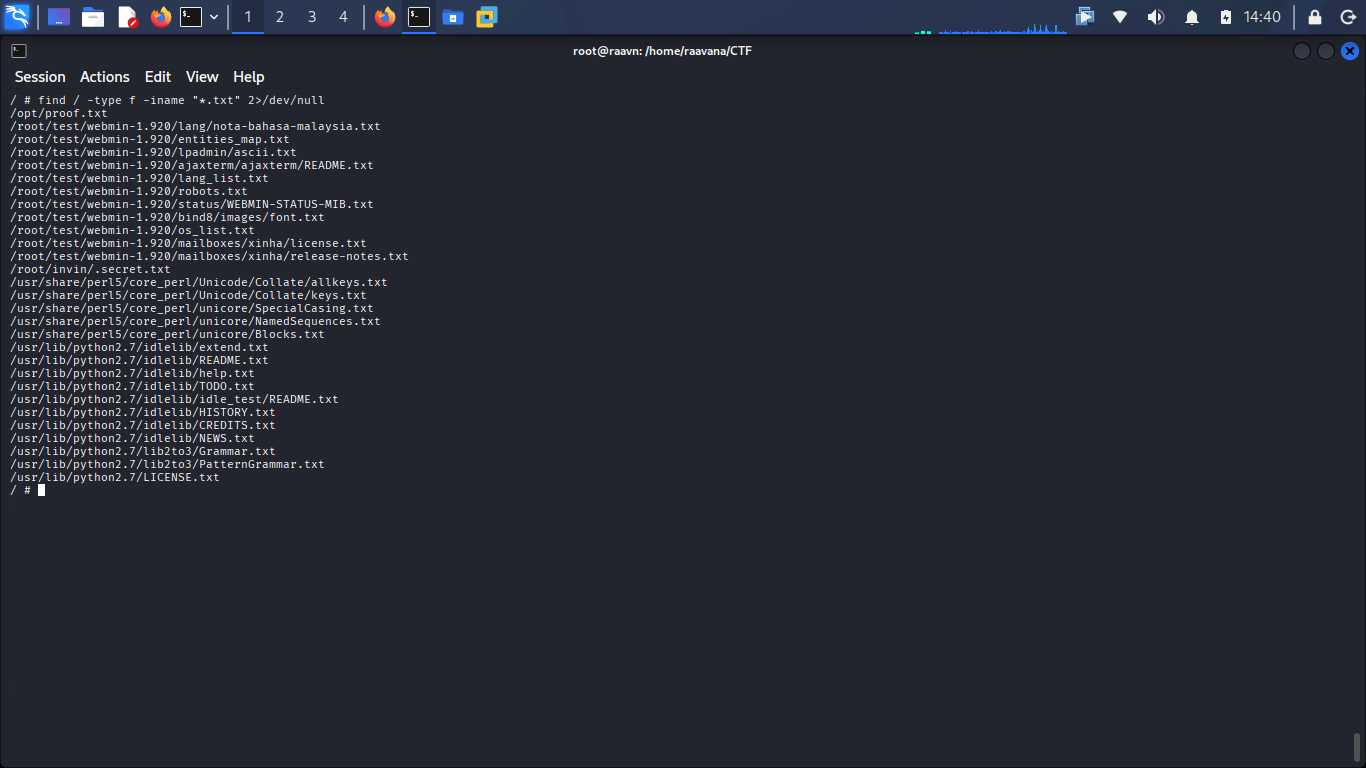Image resolution: width=1366 pixels, height=768 pixels.
Task: Click the idlelib/help.txt path
Action: coord(132,373)
